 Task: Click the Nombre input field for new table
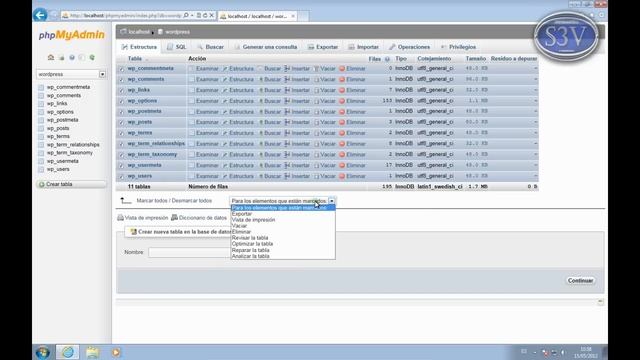(189, 252)
